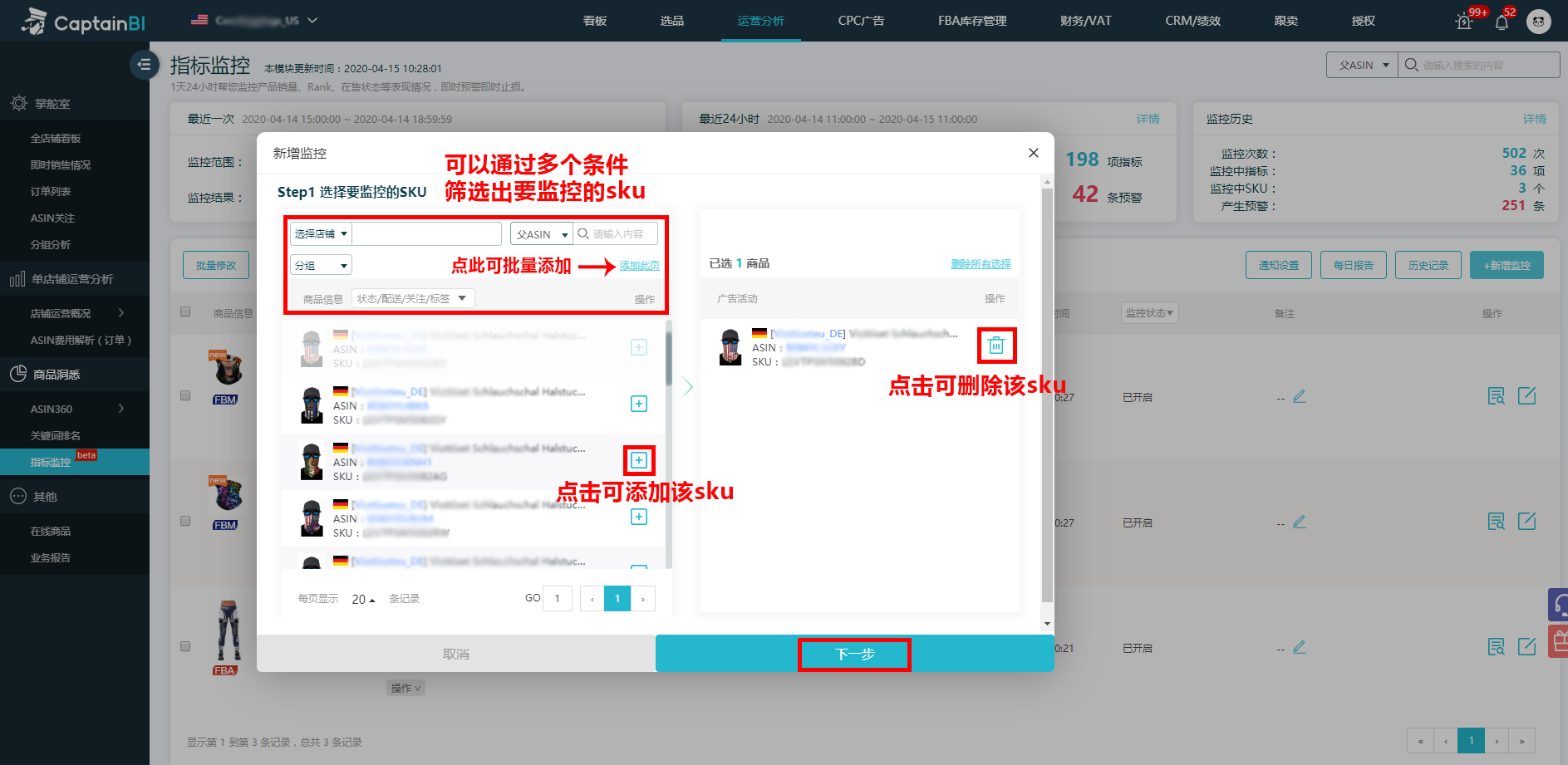Click the 取消 button in dialog
The height and width of the screenshot is (765, 1568).
point(456,654)
